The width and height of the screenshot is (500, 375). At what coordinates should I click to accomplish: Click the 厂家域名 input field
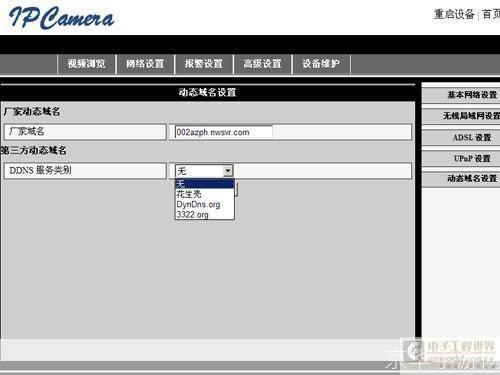click(224, 132)
